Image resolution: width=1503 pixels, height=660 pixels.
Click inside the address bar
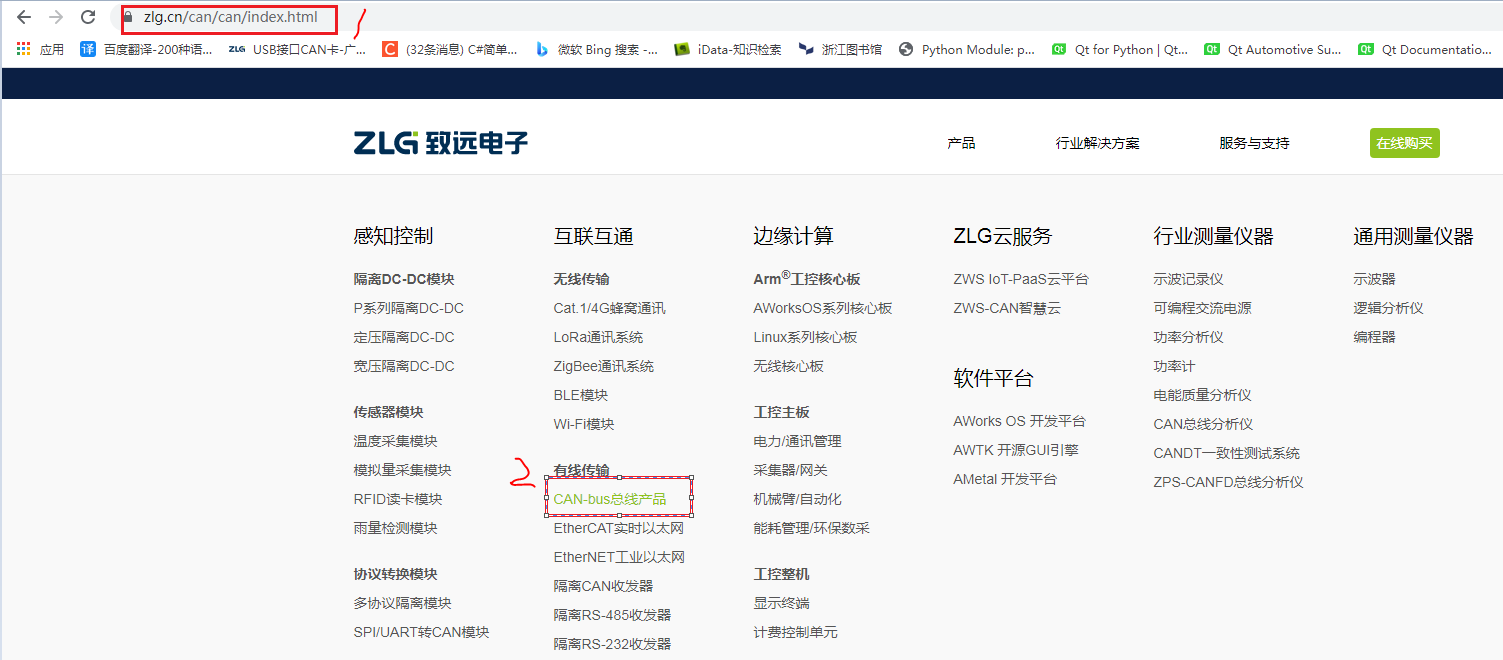[x=230, y=19]
